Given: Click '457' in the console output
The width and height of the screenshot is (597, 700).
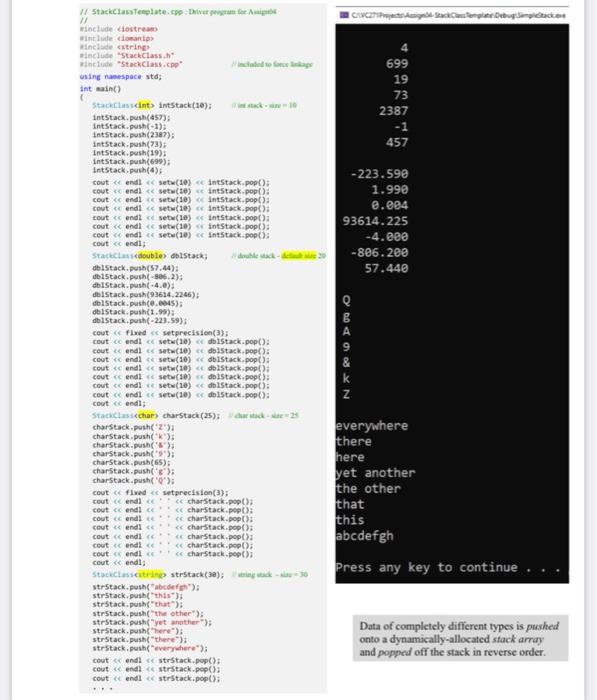Looking at the screenshot, I should tap(397, 142).
